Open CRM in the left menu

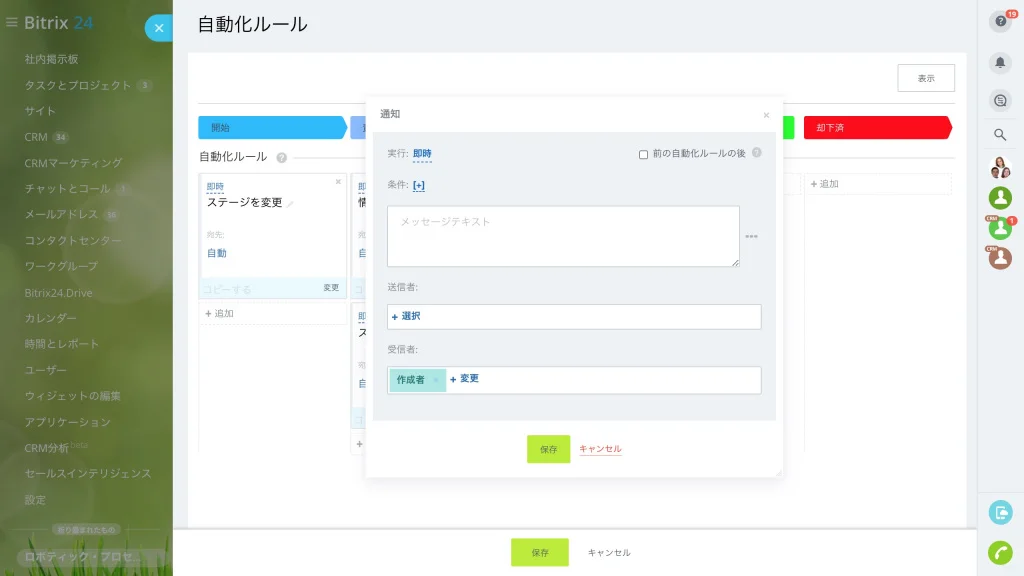(36, 137)
